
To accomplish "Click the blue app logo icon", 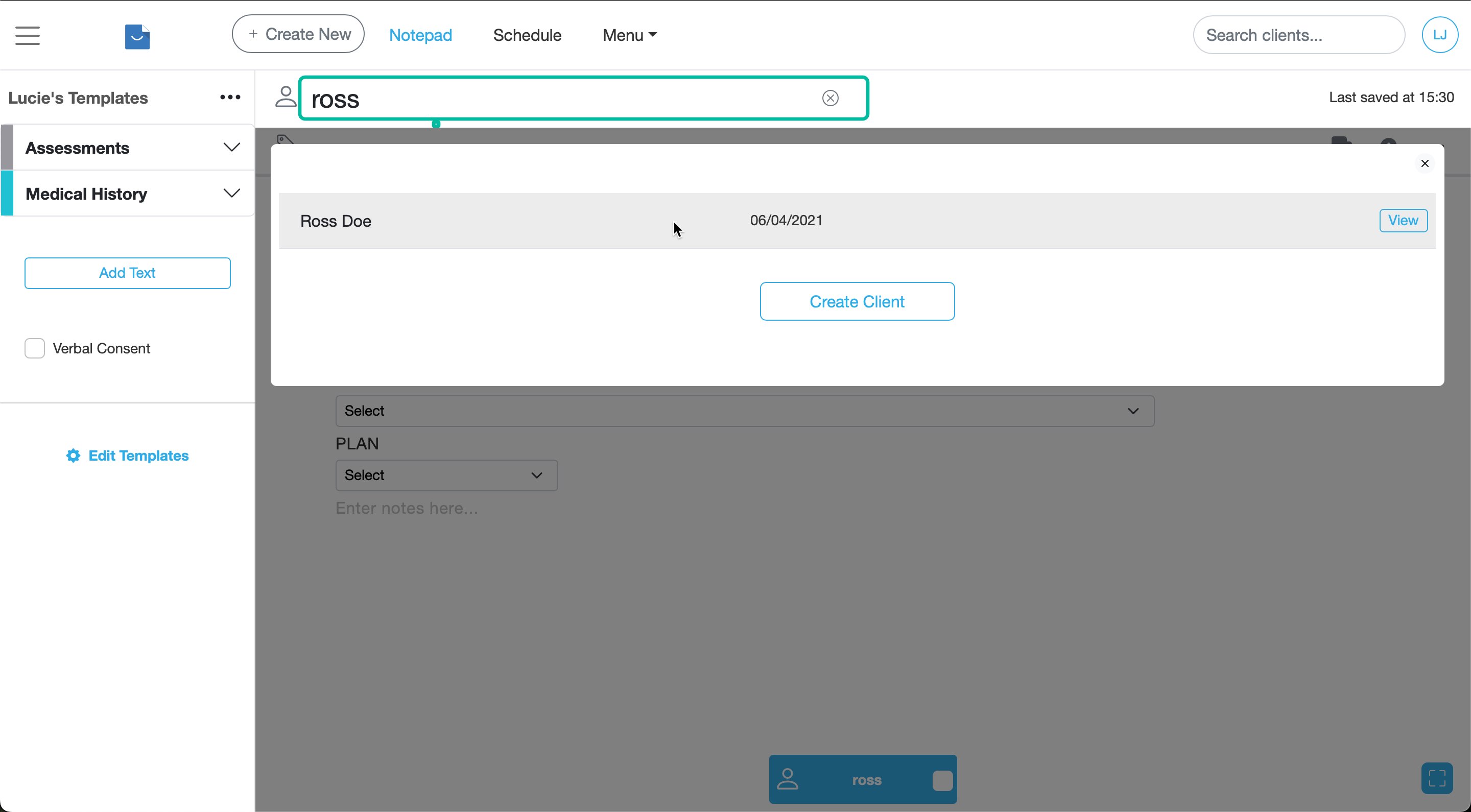I will click(x=137, y=37).
